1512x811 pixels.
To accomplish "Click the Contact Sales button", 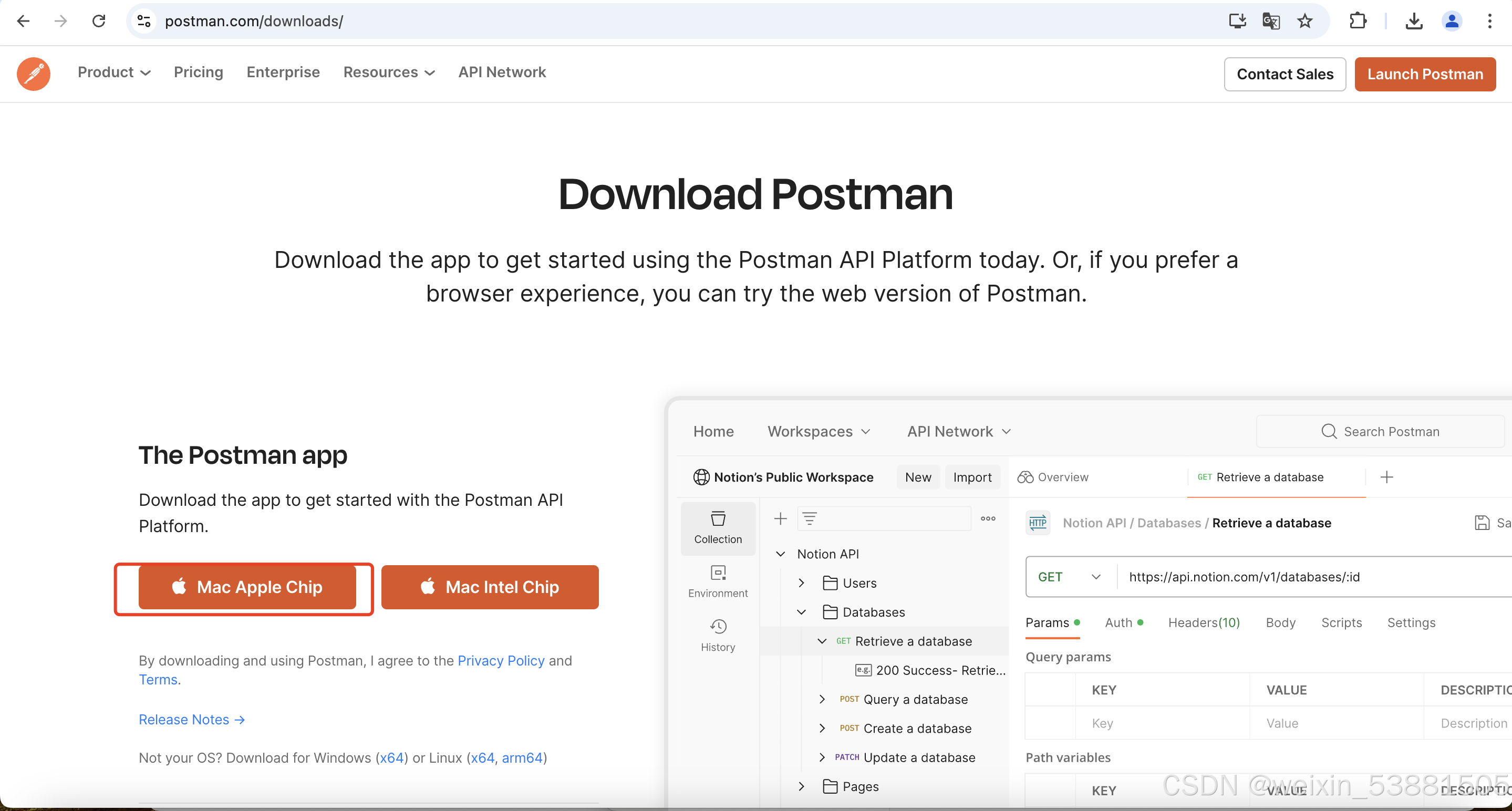I will 1285,74.
